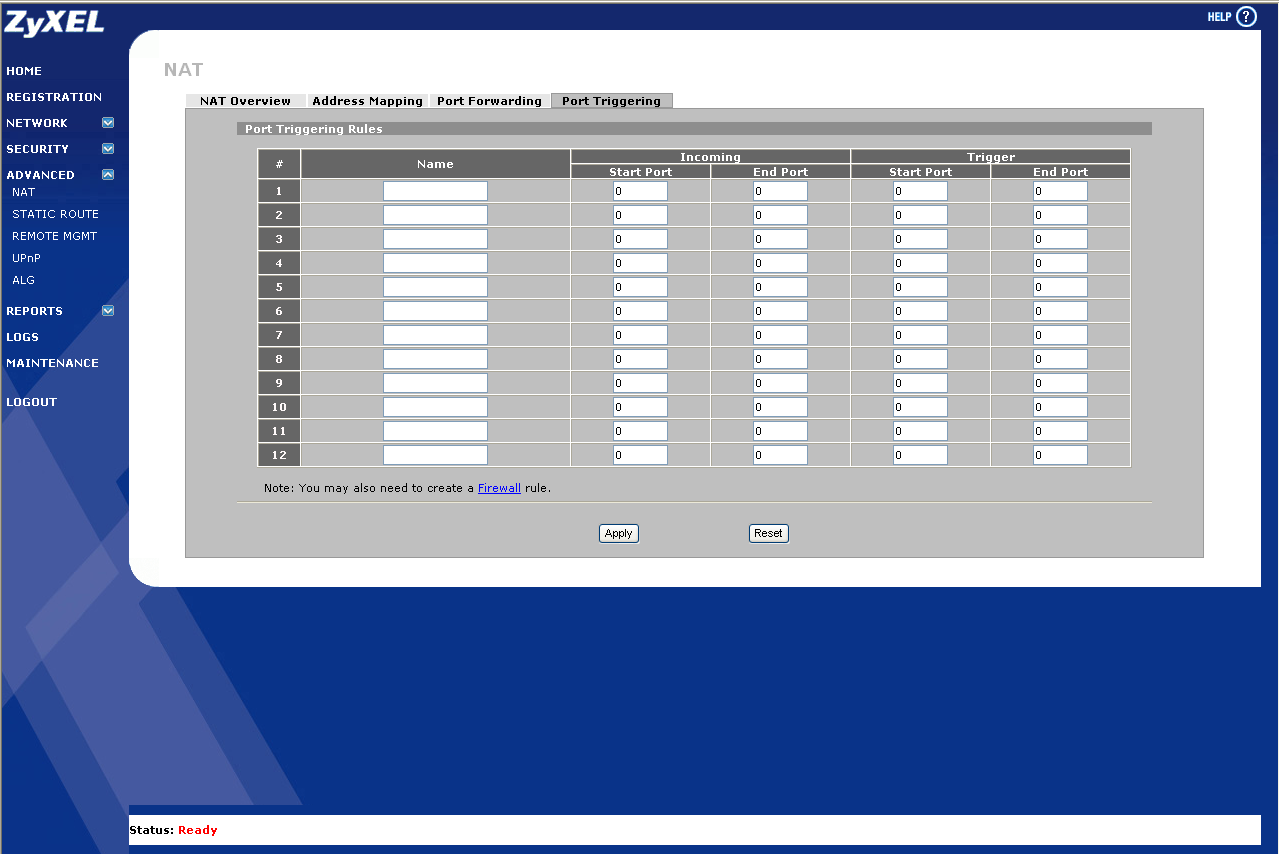Click Incoming Start Port for rule 1
Screen dimensions: 1280x854
[x=640, y=191]
